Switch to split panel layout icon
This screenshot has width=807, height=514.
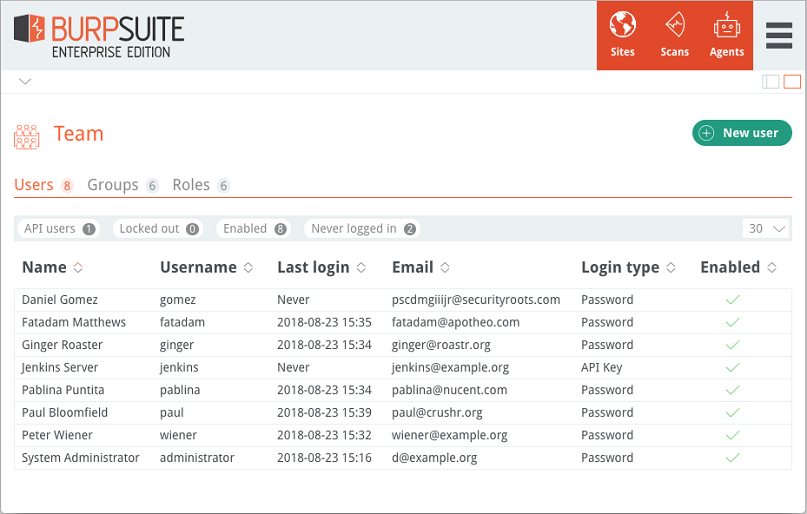pyautogui.click(x=770, y=82)
